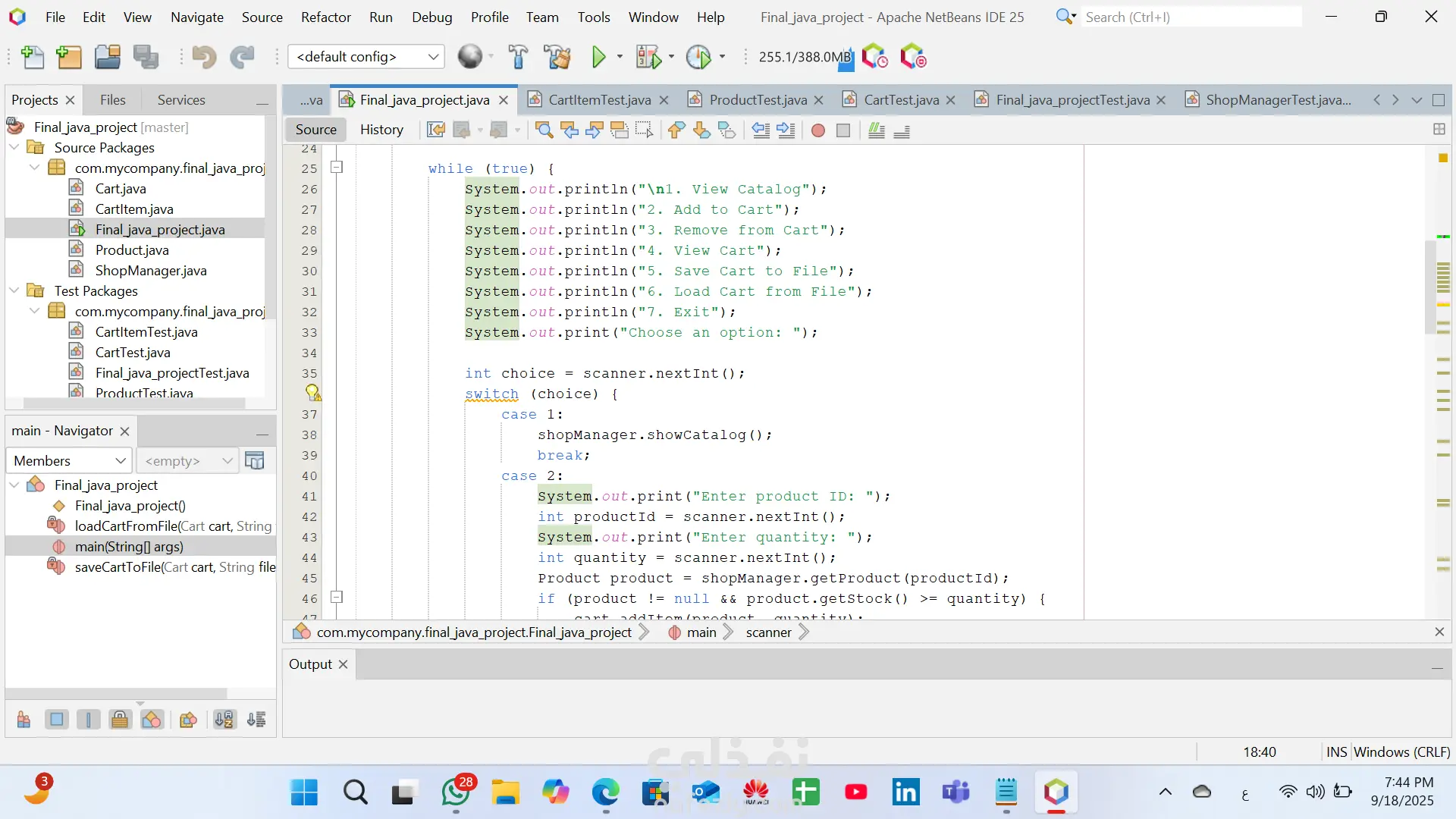Open the Members dropdown in Navigator
Viewport: 1456px width, 819px height.
pyautogui.click(x=69, y=460)
